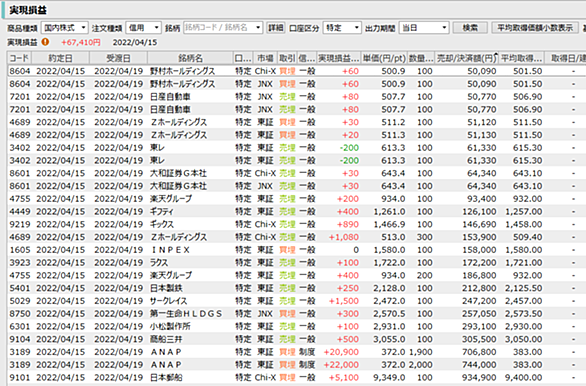Click the 2022/04/15 date beside total profit
This screenshot has width=586, height=386.
point(135,42)
